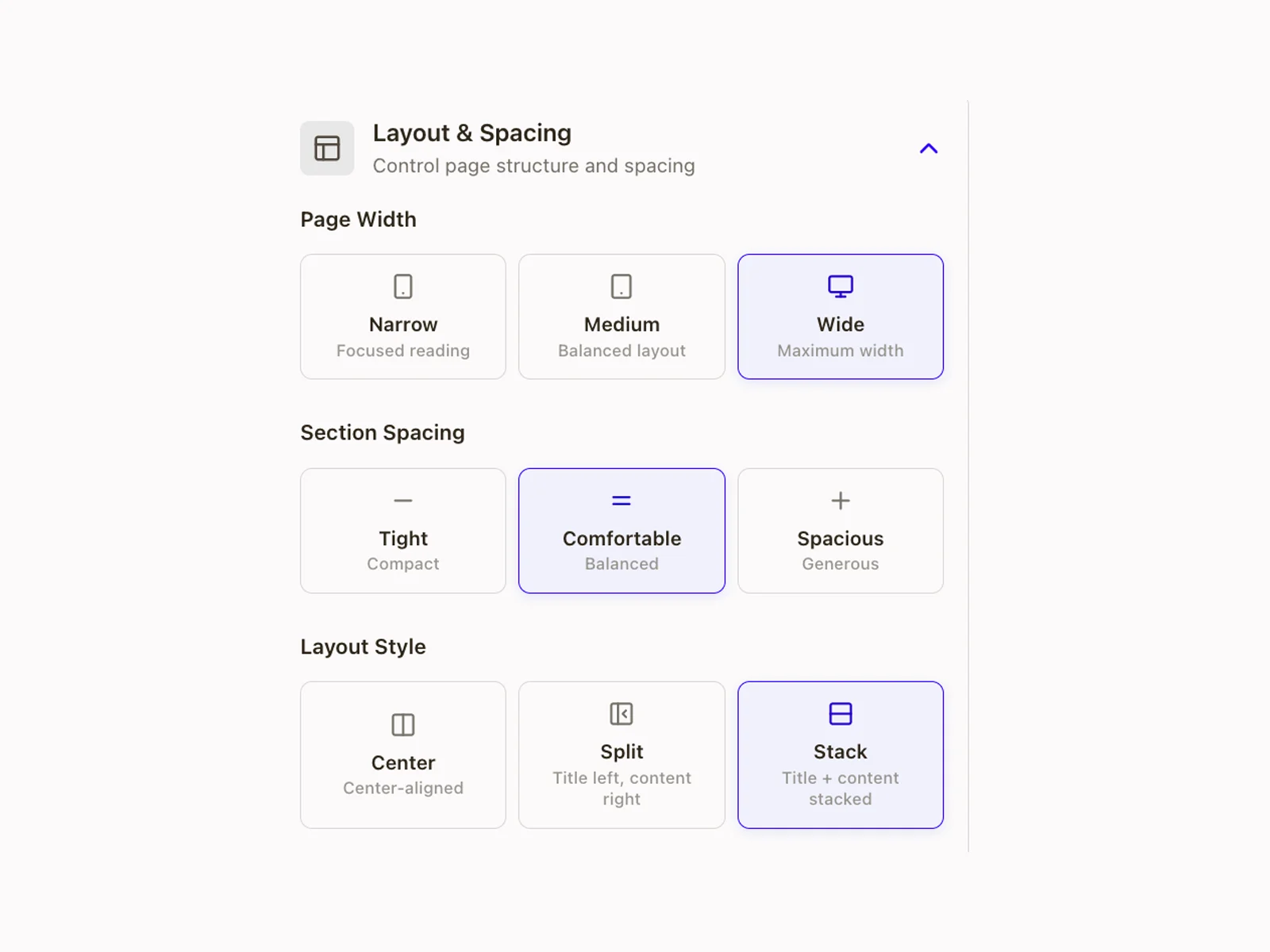Click the Center layout columns icon
1270x952 pixels.
(403, 724)
